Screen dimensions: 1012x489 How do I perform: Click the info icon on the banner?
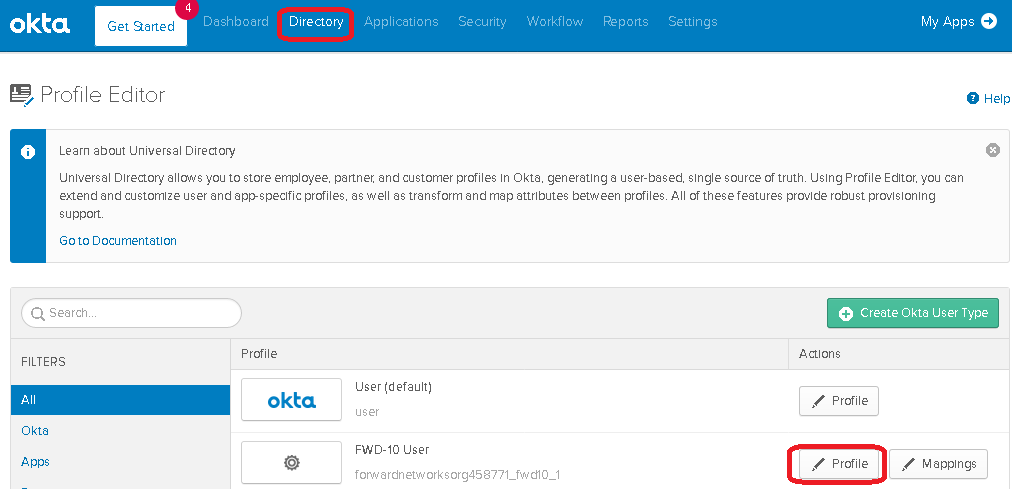pyautogui.click(x=28, y=152)
